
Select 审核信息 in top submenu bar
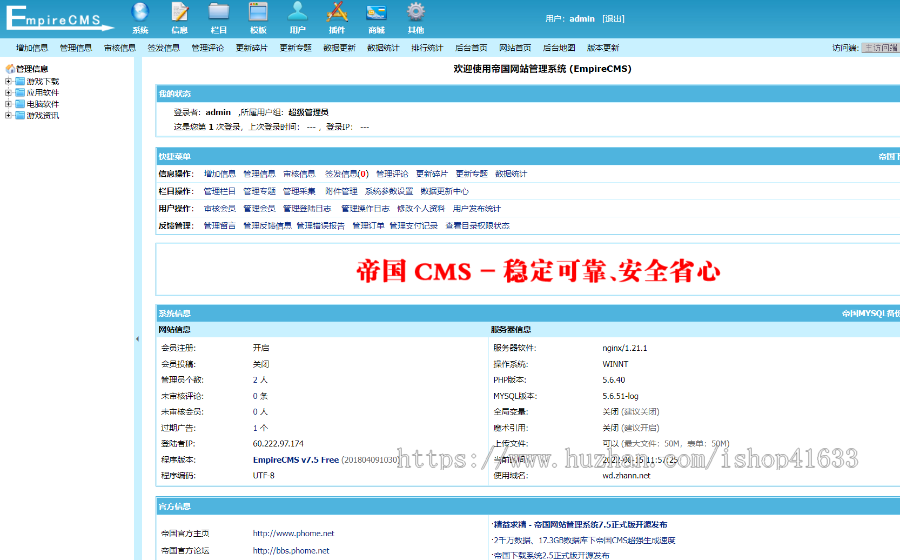click(120, 48)
